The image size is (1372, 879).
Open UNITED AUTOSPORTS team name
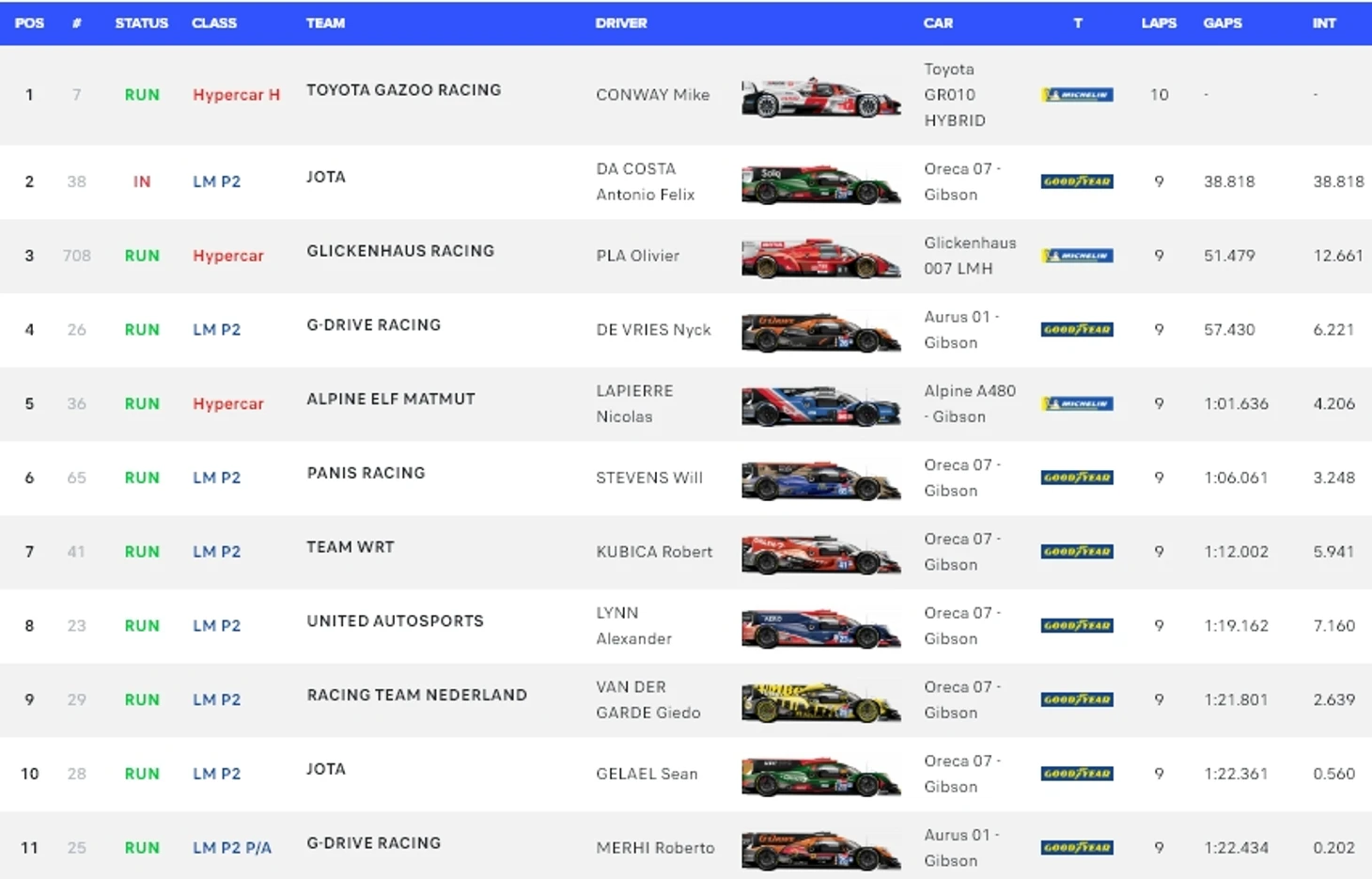[395, 621]
